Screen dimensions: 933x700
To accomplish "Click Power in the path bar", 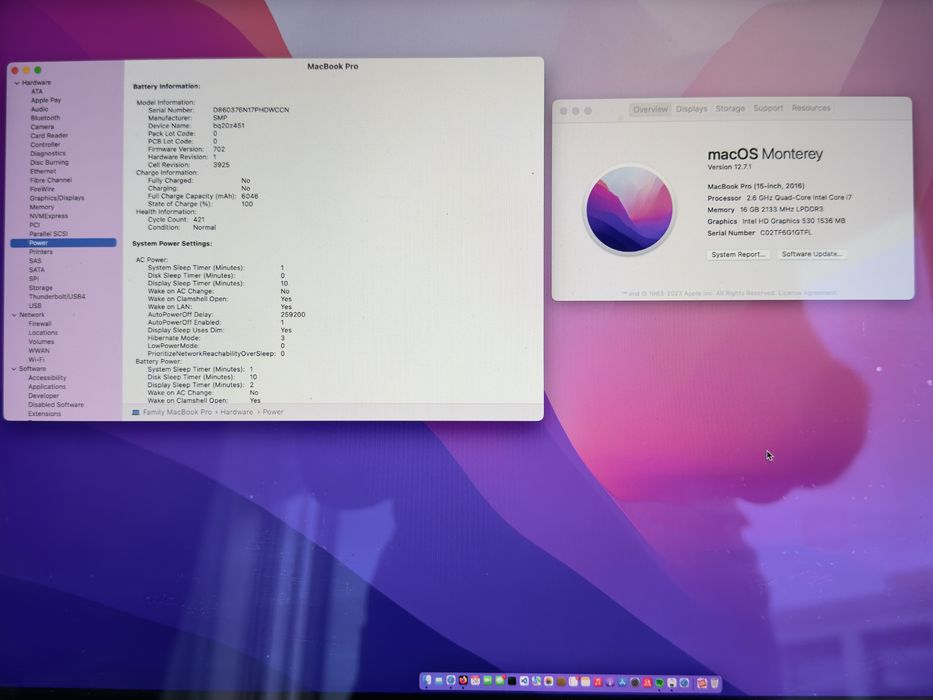I will point(273,412).
